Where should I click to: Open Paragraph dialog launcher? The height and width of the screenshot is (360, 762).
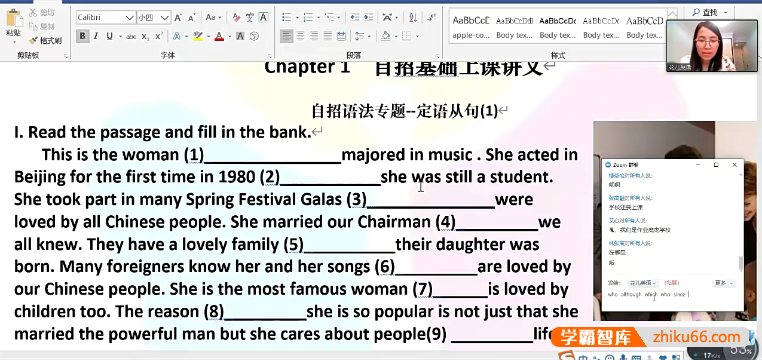[437, 56]
